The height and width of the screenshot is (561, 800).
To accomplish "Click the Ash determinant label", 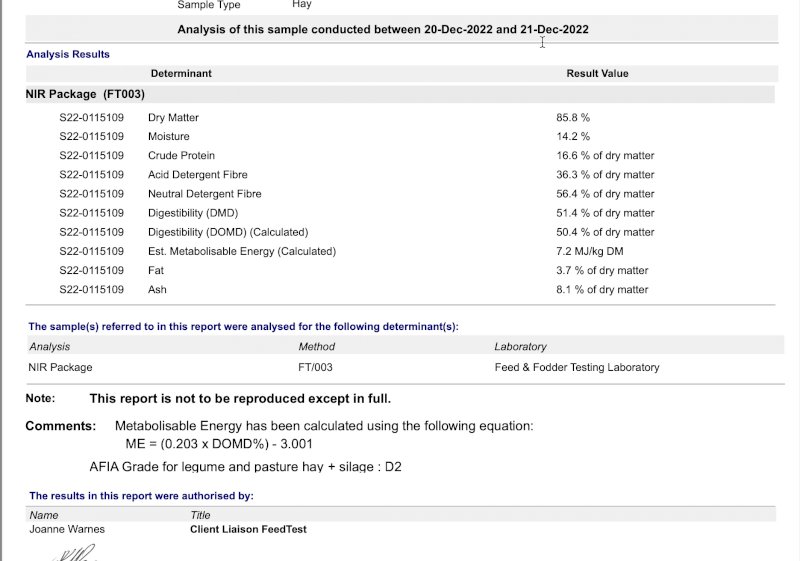I will click(157, 290).
